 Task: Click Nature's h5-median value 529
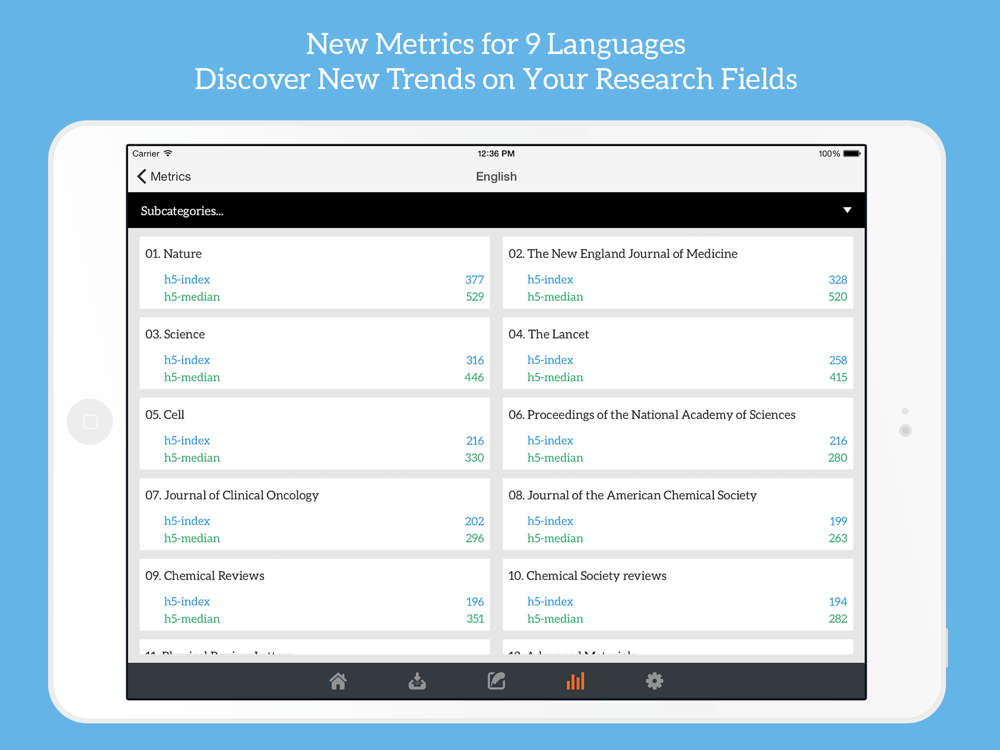coord(474,297)
